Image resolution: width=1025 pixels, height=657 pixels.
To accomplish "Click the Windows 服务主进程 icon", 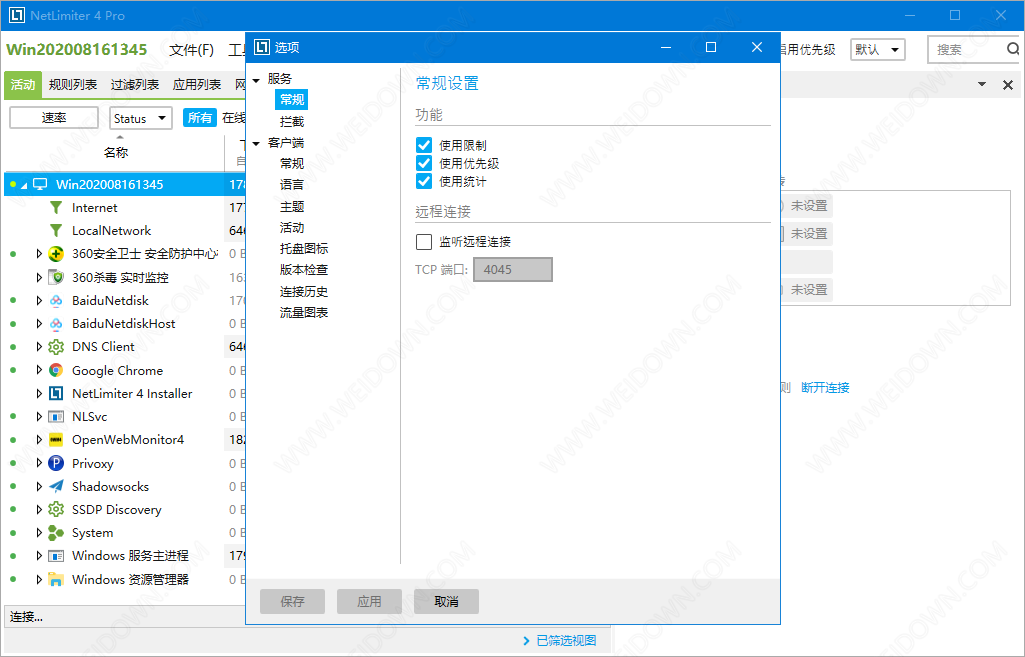I will pyautogui.click(x=56, y=556).
